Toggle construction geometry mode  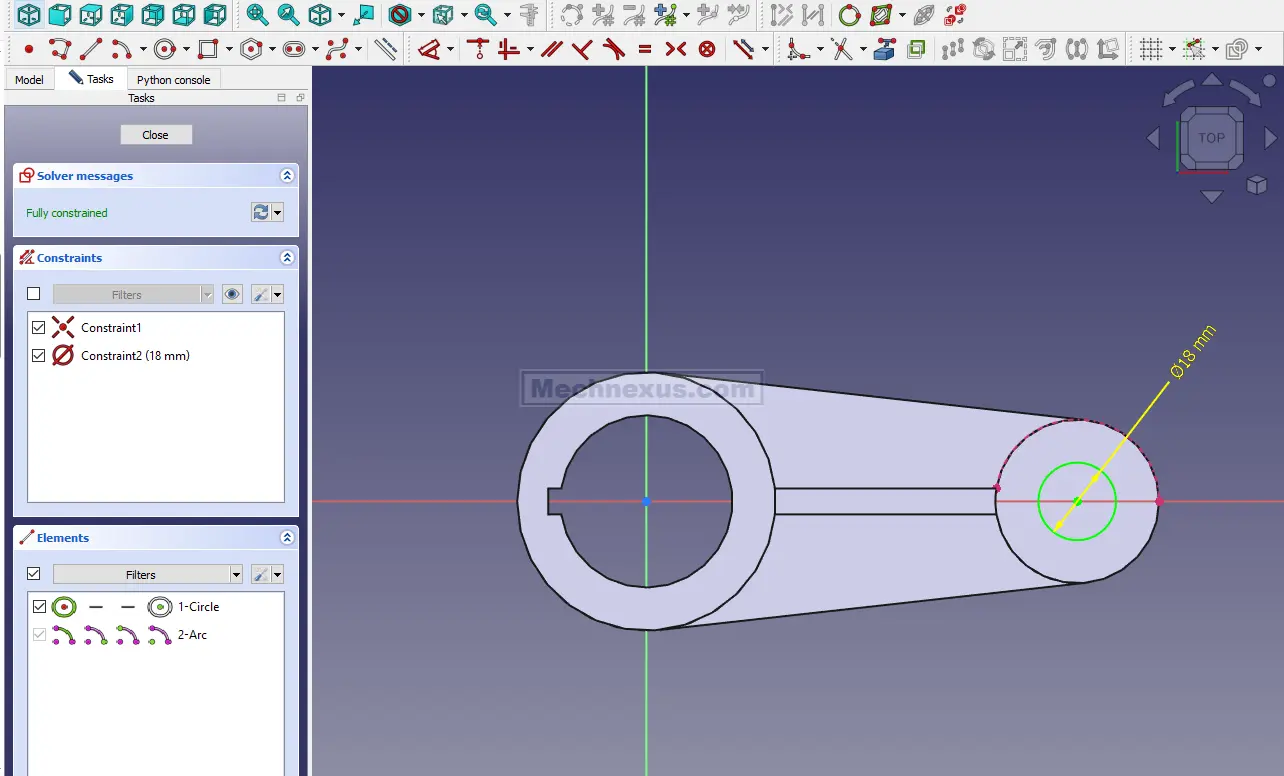(385, 49)
